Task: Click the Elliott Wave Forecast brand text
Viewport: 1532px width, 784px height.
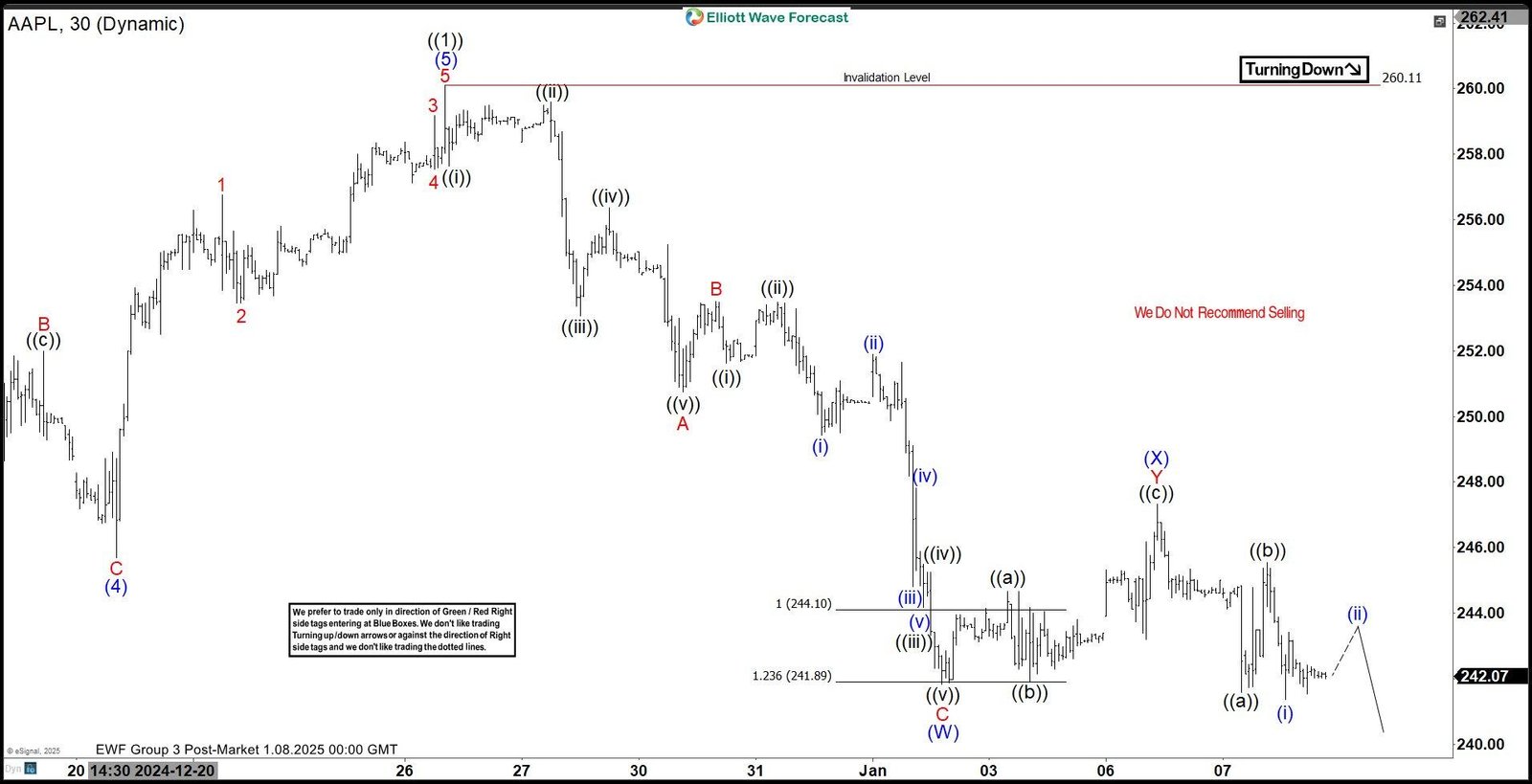Action: pos(777,17)
